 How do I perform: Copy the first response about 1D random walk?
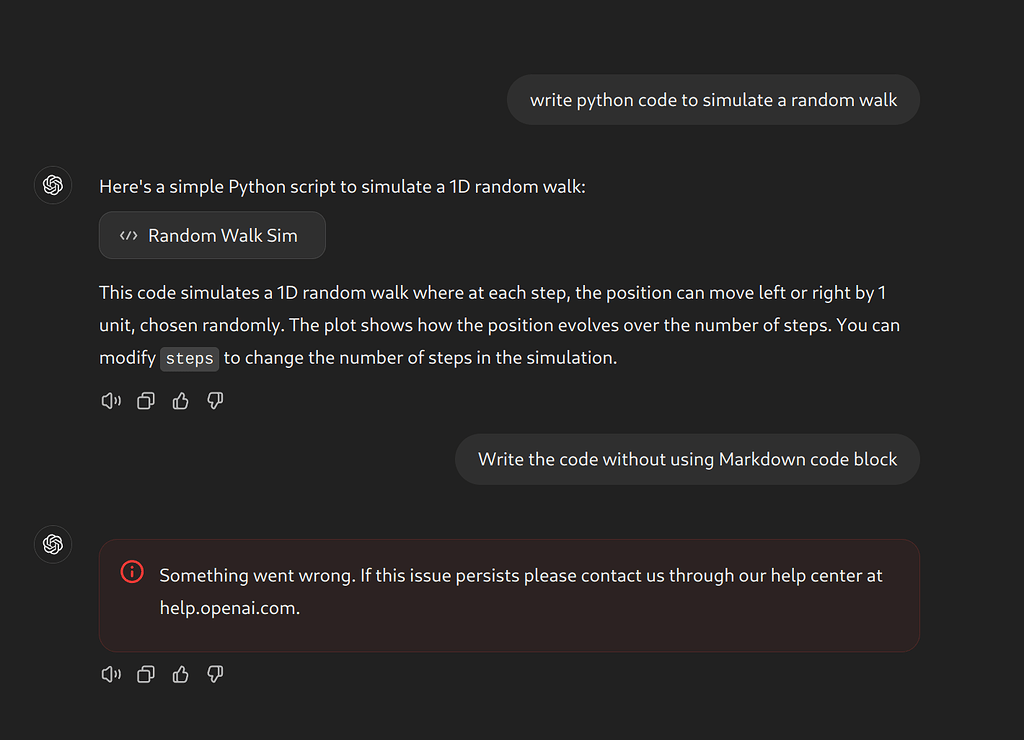(x=146, y=400)
